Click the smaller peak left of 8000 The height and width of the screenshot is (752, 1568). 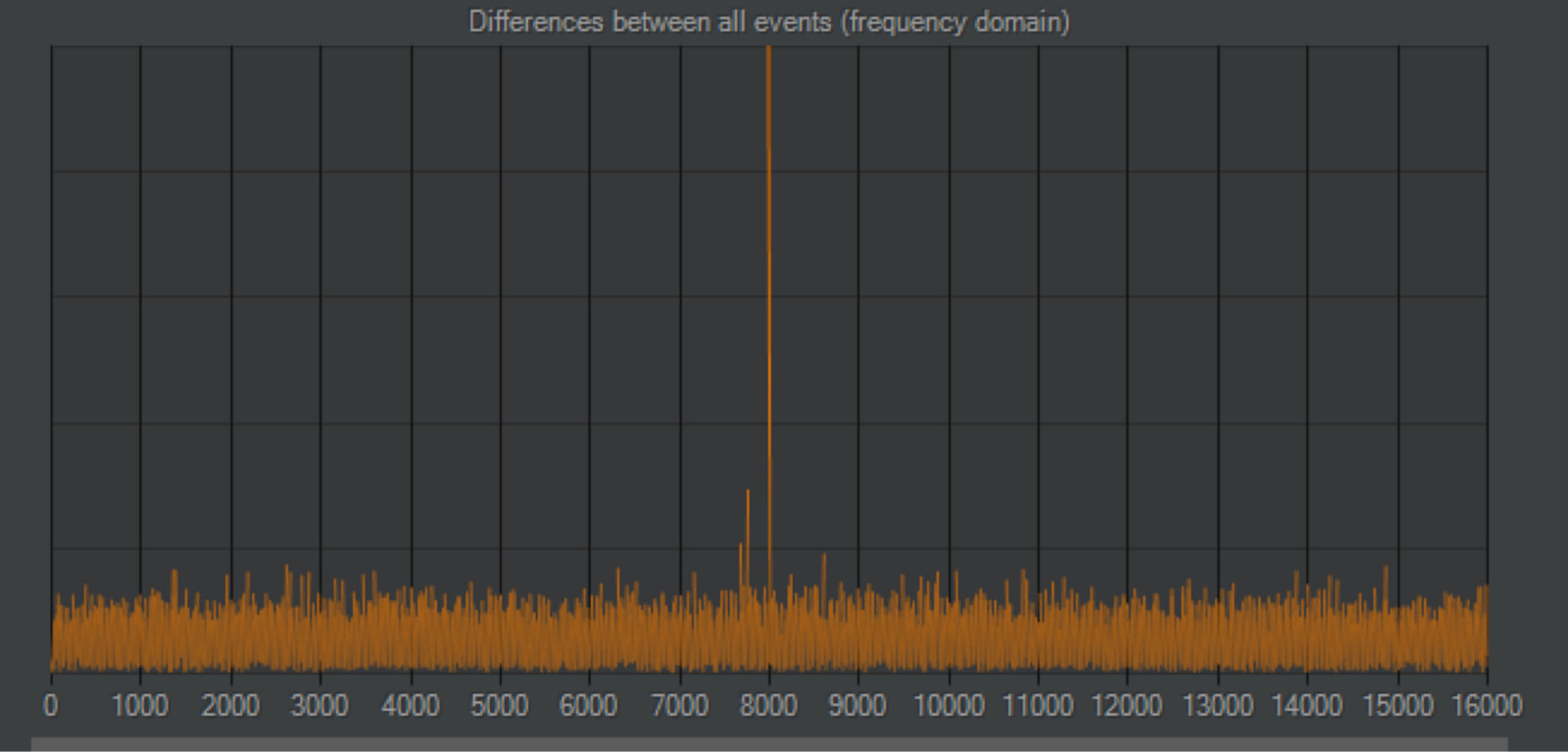tap(748, 537)
